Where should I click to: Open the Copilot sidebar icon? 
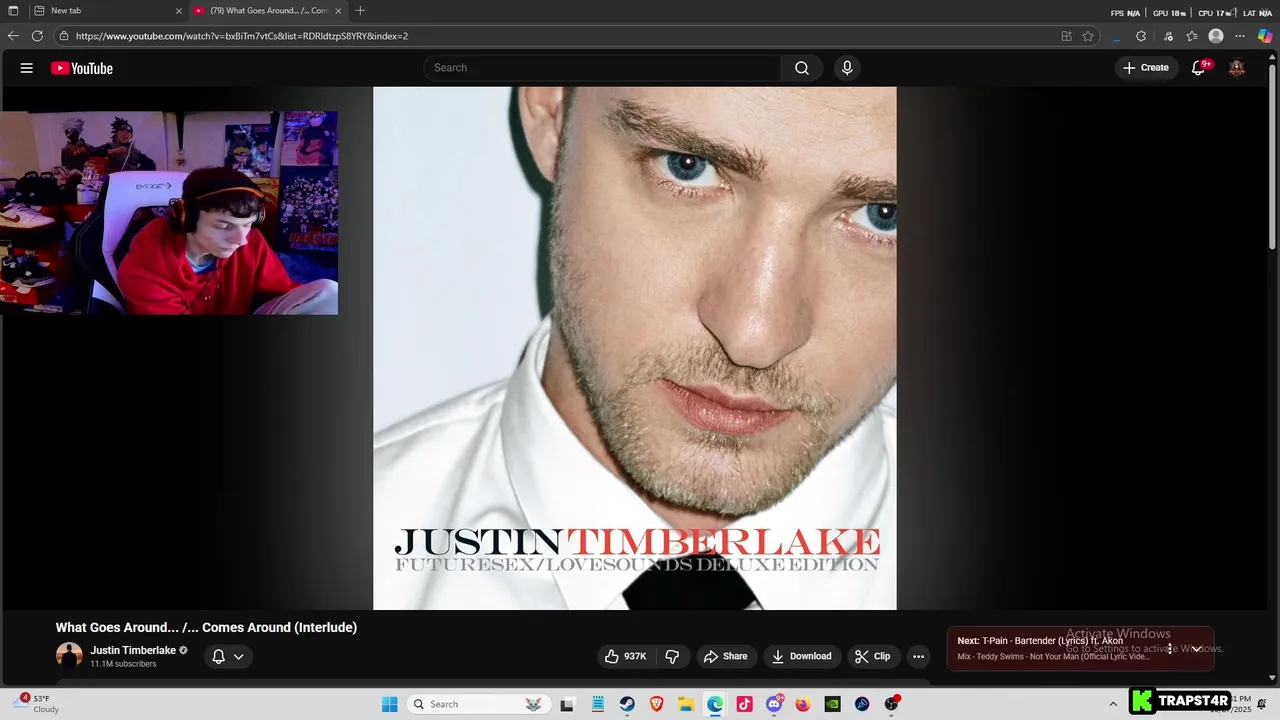click(1265, 36)
